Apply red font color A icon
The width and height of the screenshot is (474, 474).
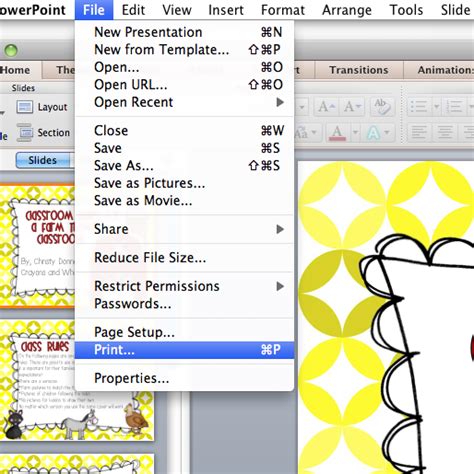pyautogui.click(x=337, y=133)
